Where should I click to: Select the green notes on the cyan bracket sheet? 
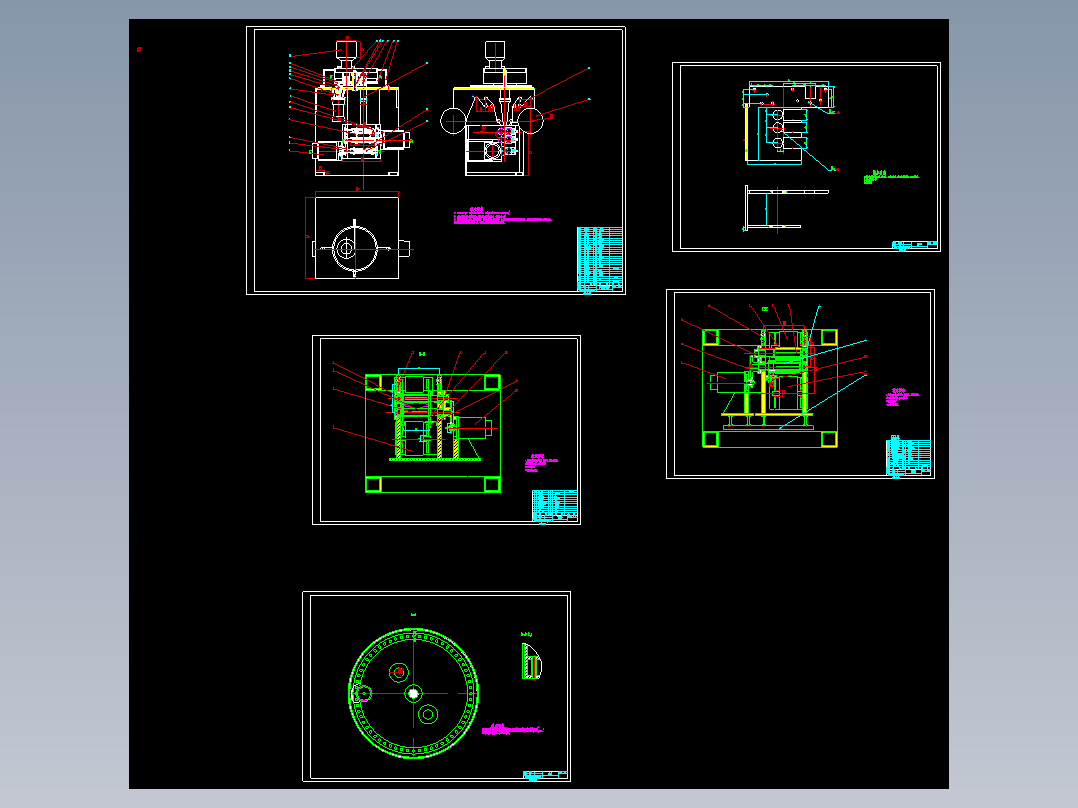click(891, 177)
